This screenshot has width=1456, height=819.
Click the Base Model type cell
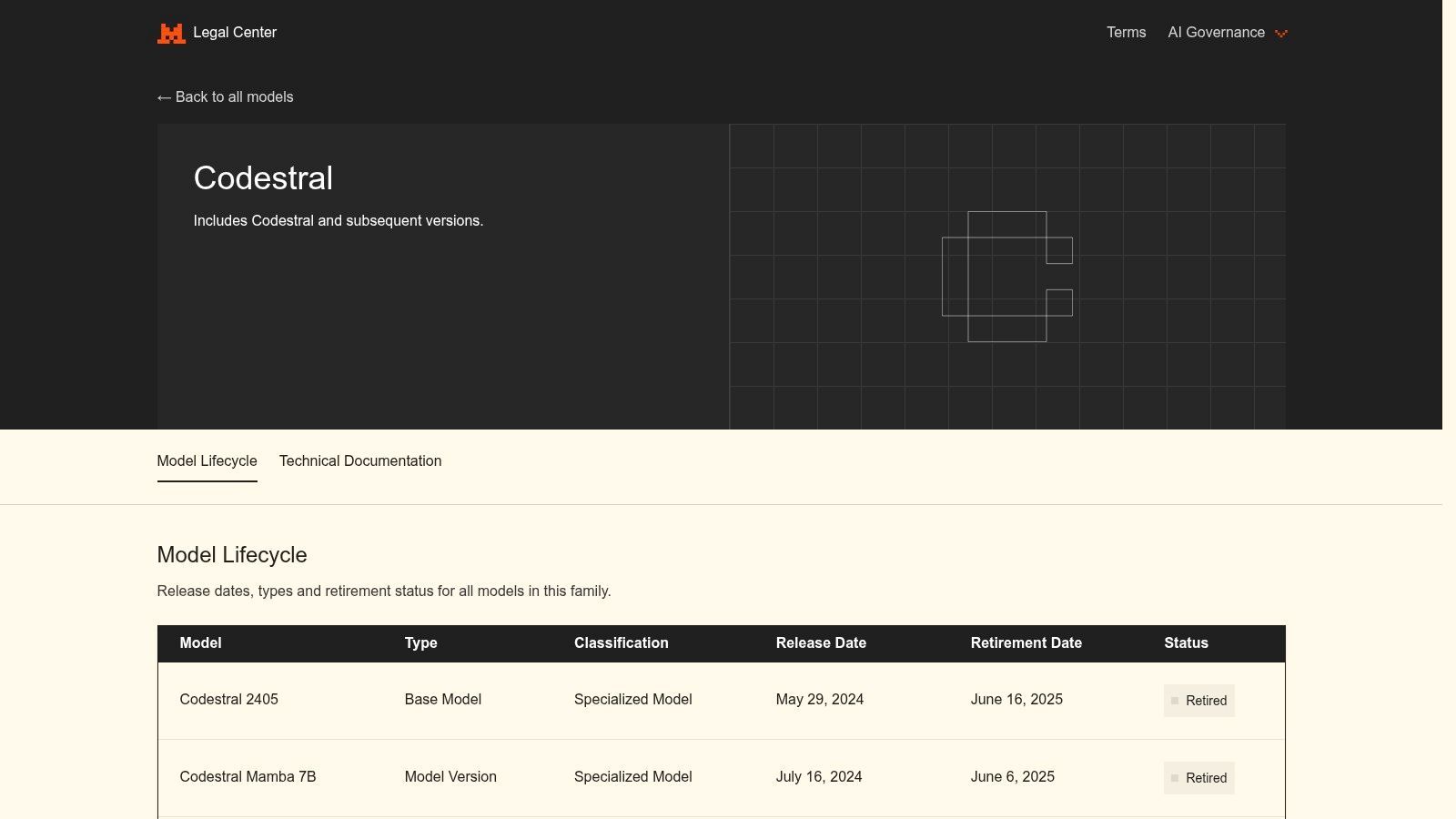click(x=443, y=700)
